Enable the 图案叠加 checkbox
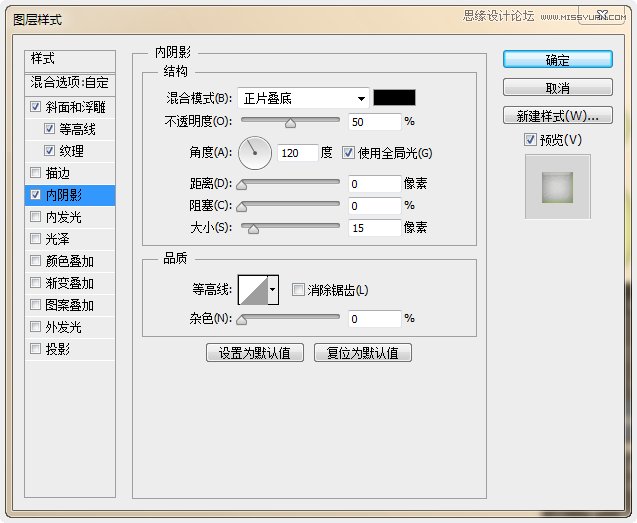This screenshot has height=523, width=637. (x=36, y=304)
